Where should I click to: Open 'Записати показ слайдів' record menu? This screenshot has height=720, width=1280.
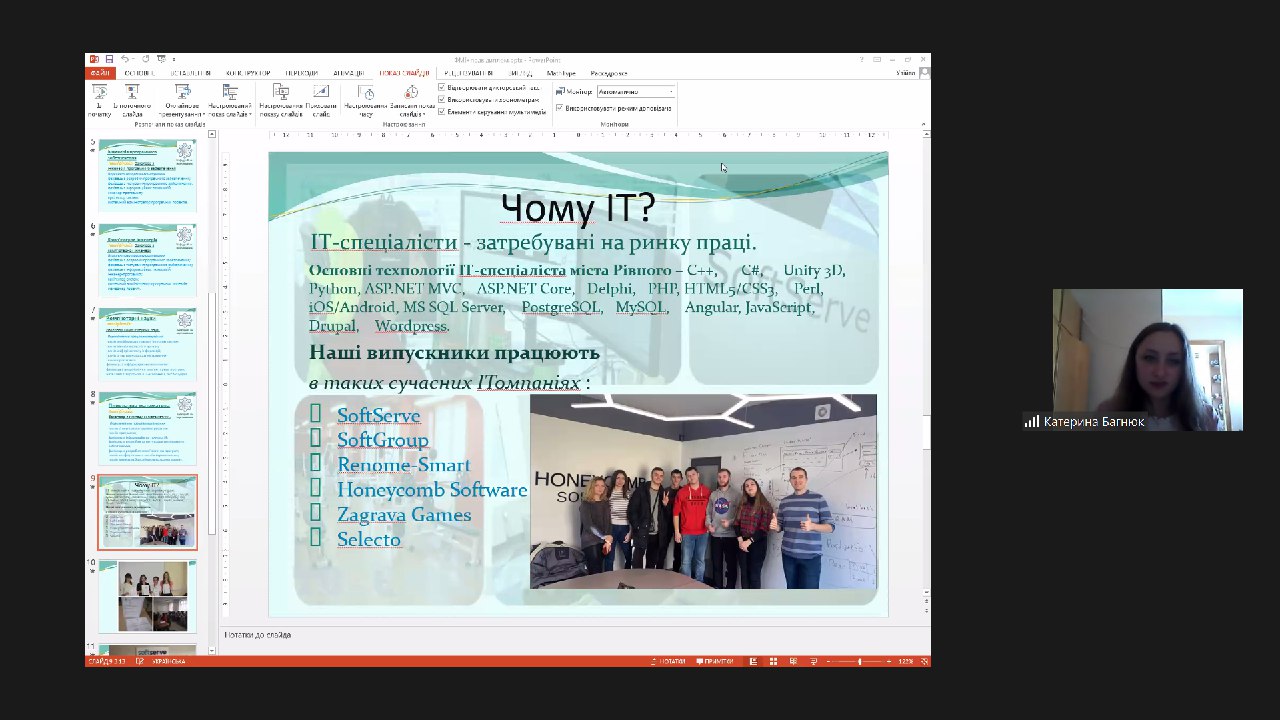point(411,101)
